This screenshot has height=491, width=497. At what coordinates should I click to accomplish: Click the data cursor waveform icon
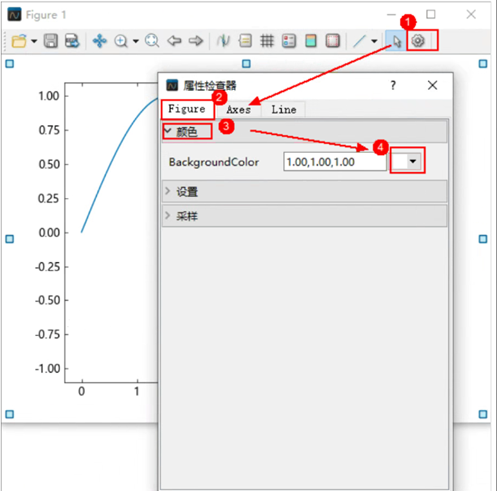pyautogui.click(x=223, y=41)
